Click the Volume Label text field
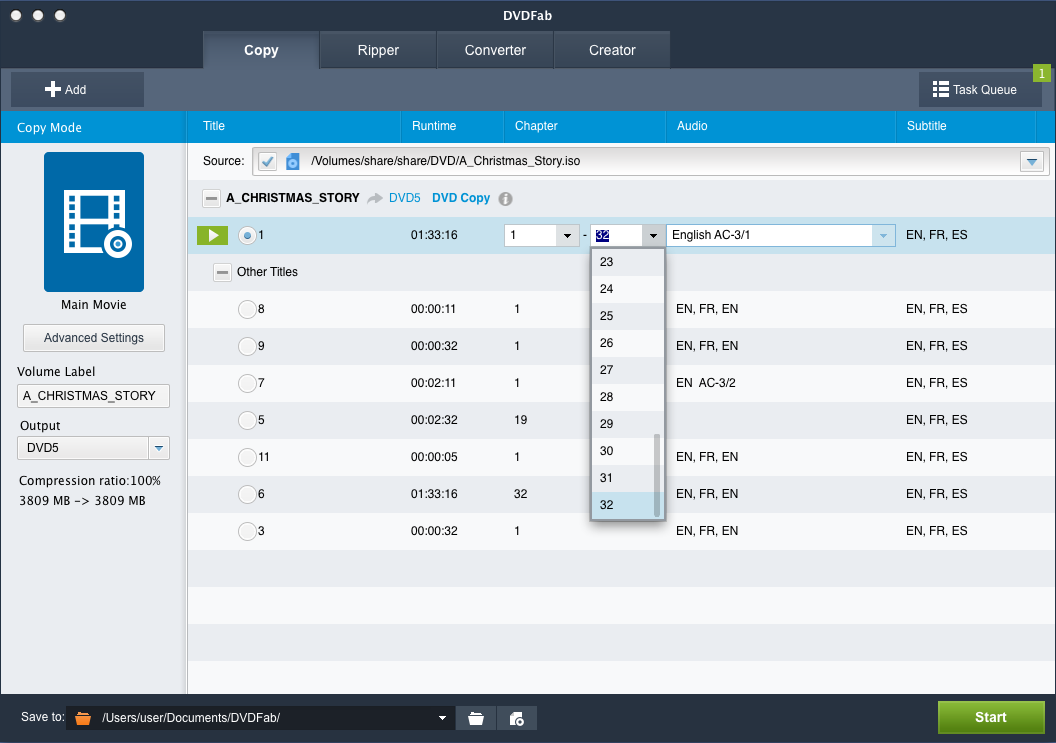 click(94, 396)
